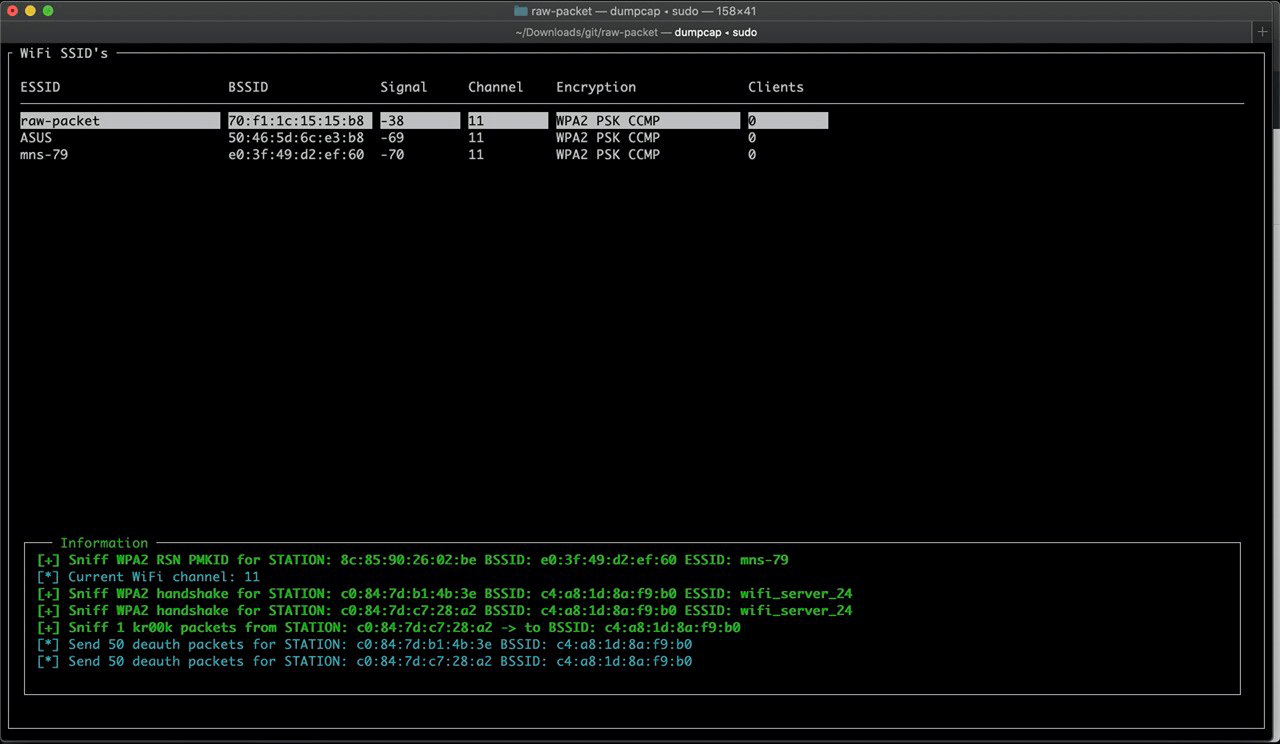Image resolution: width=1280 pixels, height=744 pixels.
Task: Click the ESSID column header
Action: [x=40, y=87]
